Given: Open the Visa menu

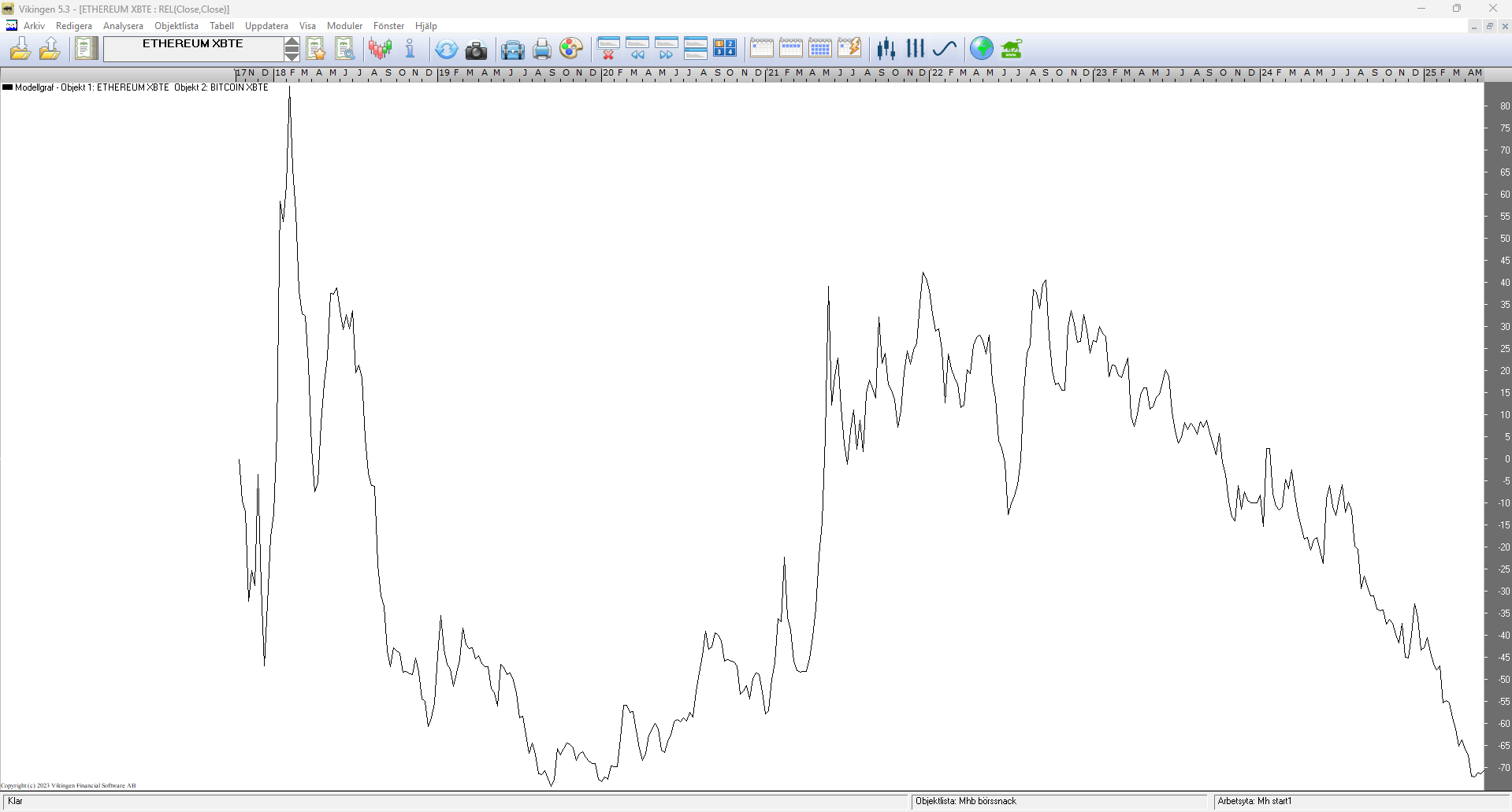Looking at the screenshot, I should click(x=308, y=26).
